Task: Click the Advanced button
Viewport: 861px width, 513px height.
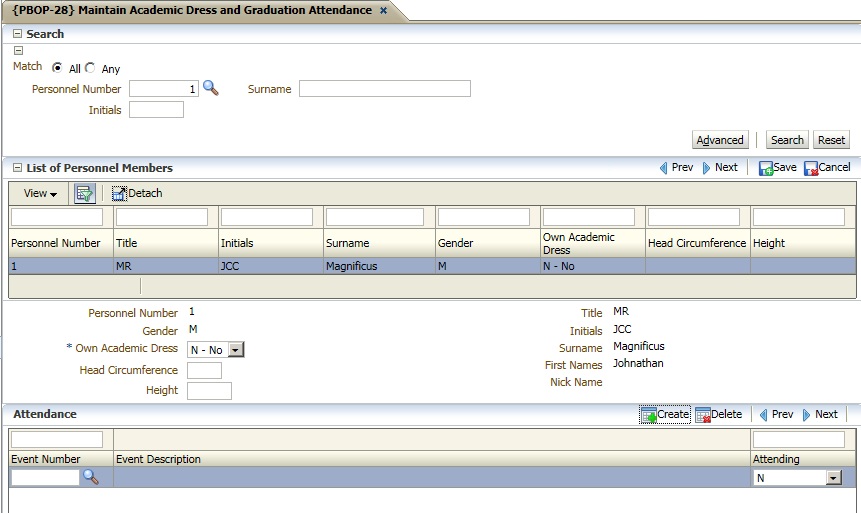Action: pos(720,140)
